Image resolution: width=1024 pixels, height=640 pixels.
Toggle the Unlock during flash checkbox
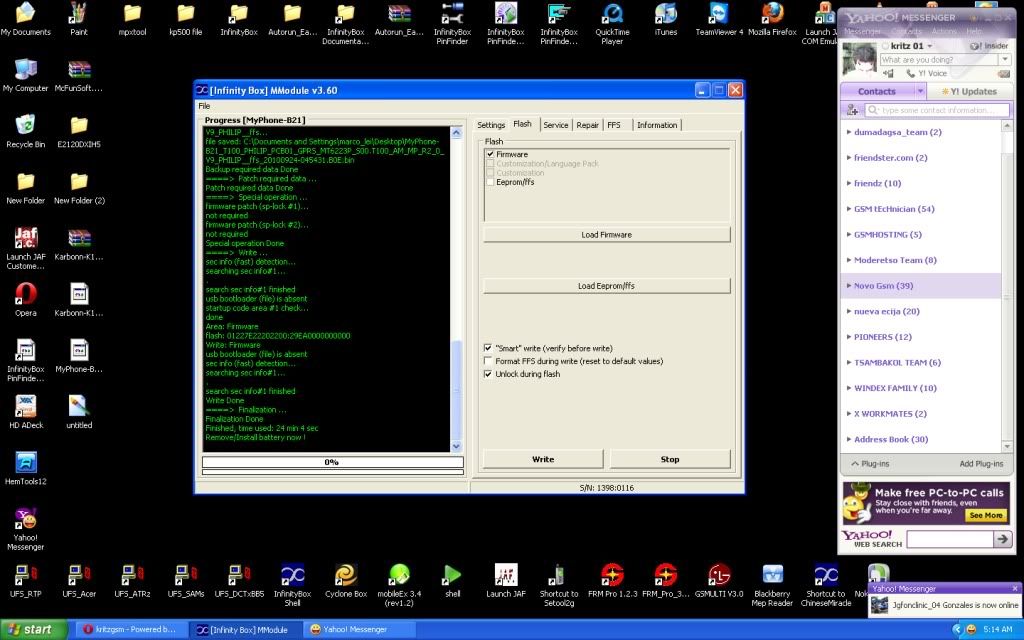click(488, 374)
